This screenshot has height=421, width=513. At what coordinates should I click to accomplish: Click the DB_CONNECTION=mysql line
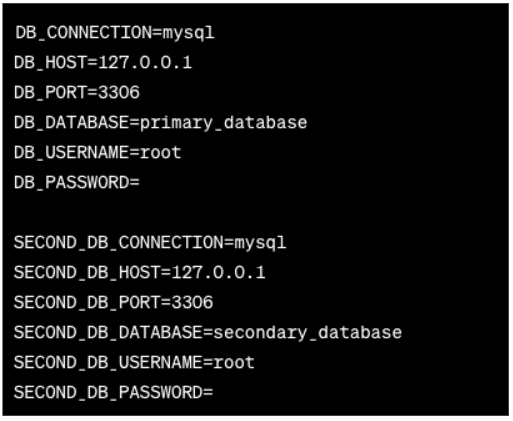pyautogui.click(x=115, y=33)
